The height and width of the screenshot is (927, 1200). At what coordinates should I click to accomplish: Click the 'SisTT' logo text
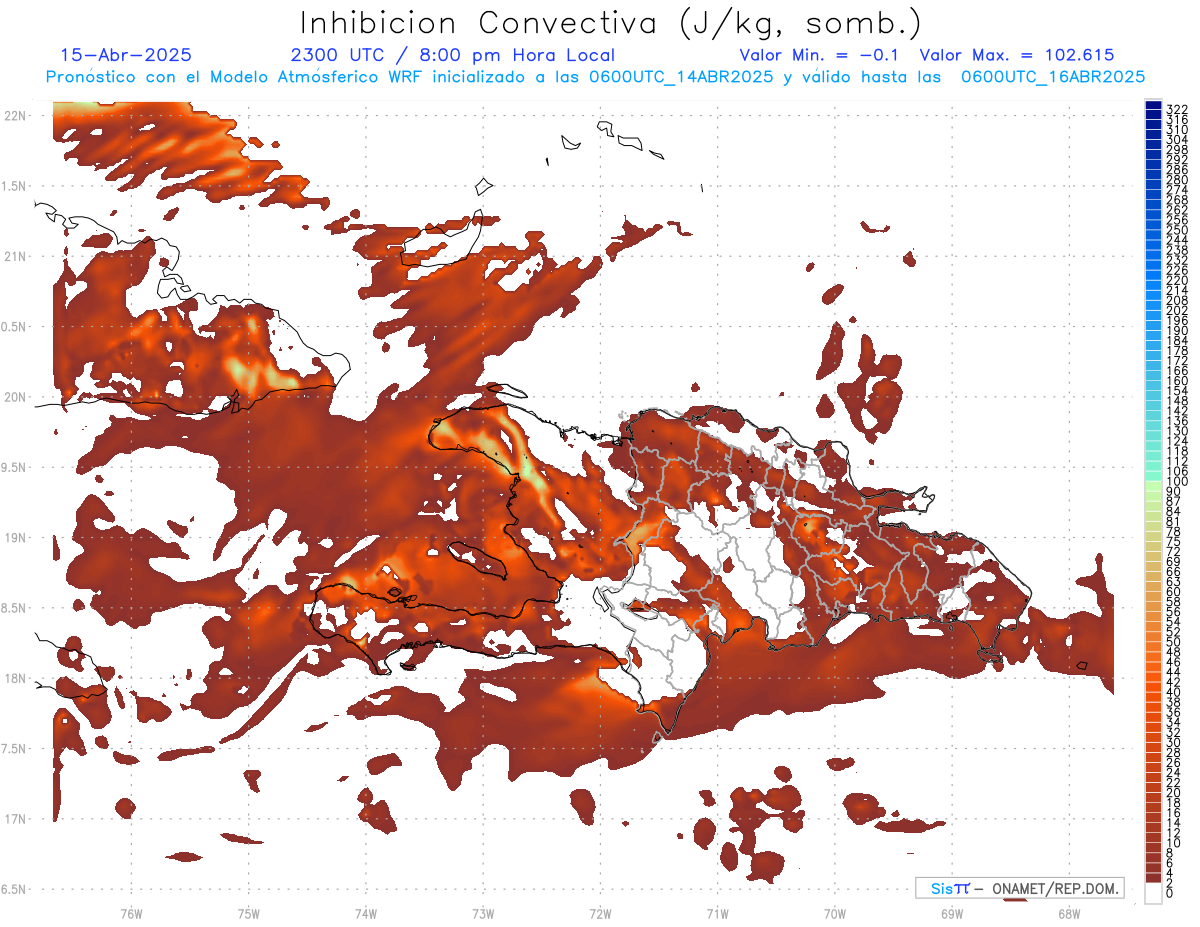click(x=950, y=888)
